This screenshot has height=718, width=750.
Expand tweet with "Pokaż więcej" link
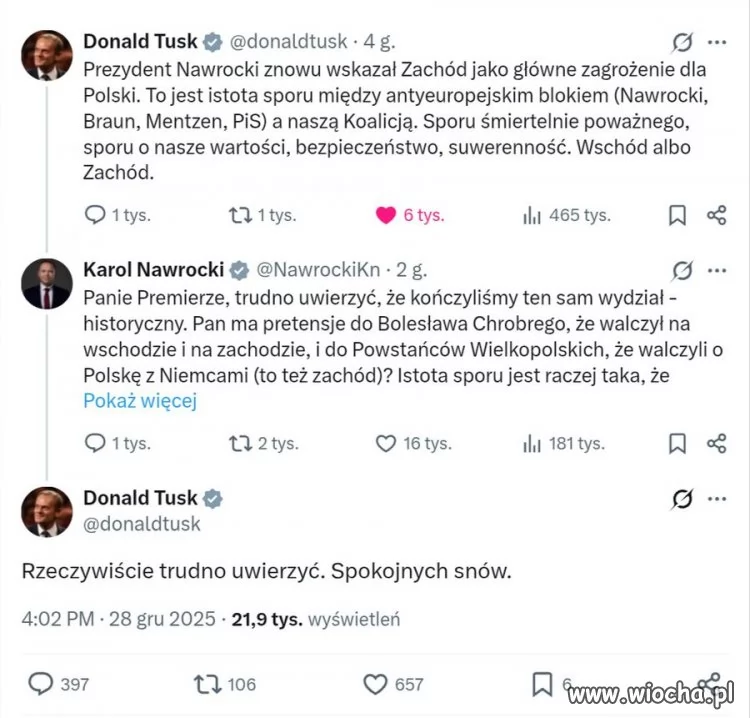[x=140, y=401]
